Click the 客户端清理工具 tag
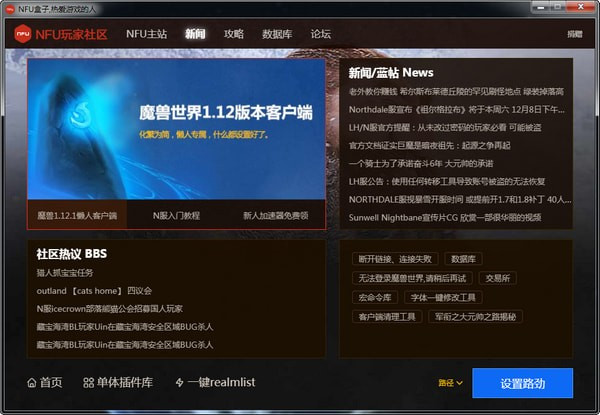 [386, 317]
